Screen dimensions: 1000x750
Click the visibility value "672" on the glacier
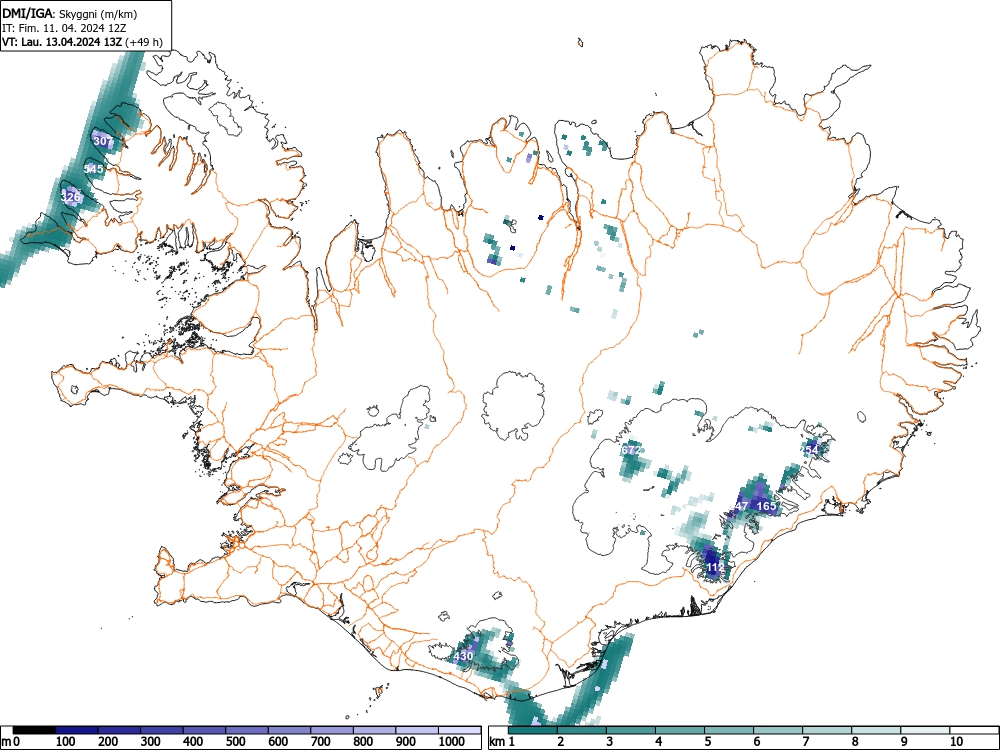[630, 450]
